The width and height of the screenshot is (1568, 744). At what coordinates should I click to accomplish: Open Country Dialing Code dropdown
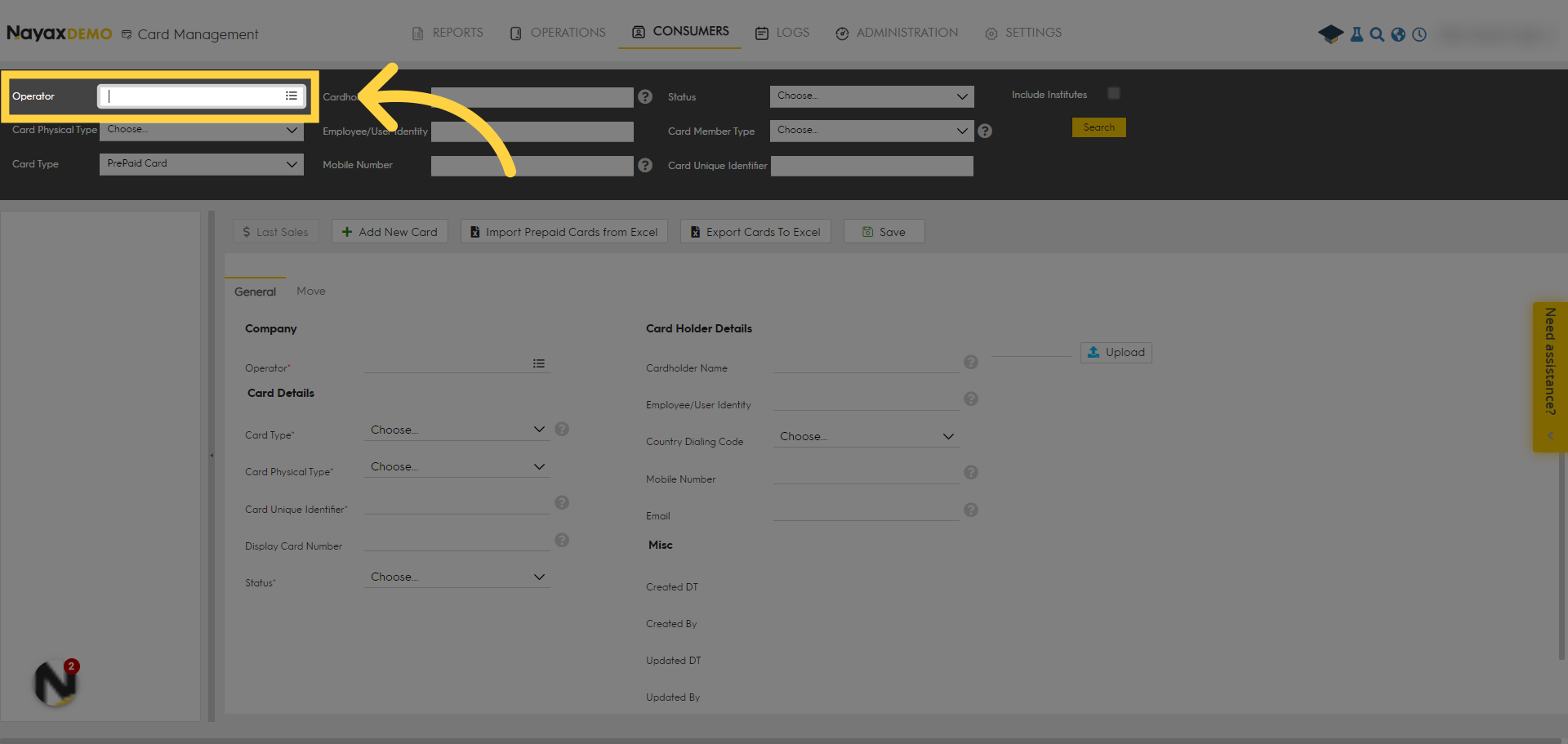(x=866, y=436)
